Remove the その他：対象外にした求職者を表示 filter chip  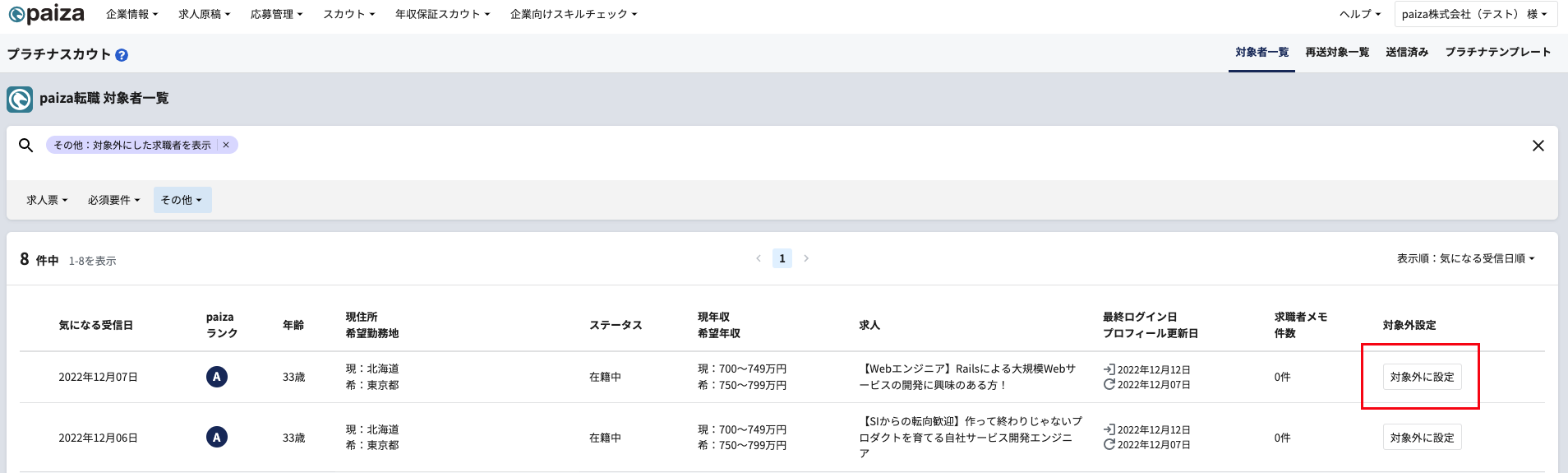coord(226,145)
